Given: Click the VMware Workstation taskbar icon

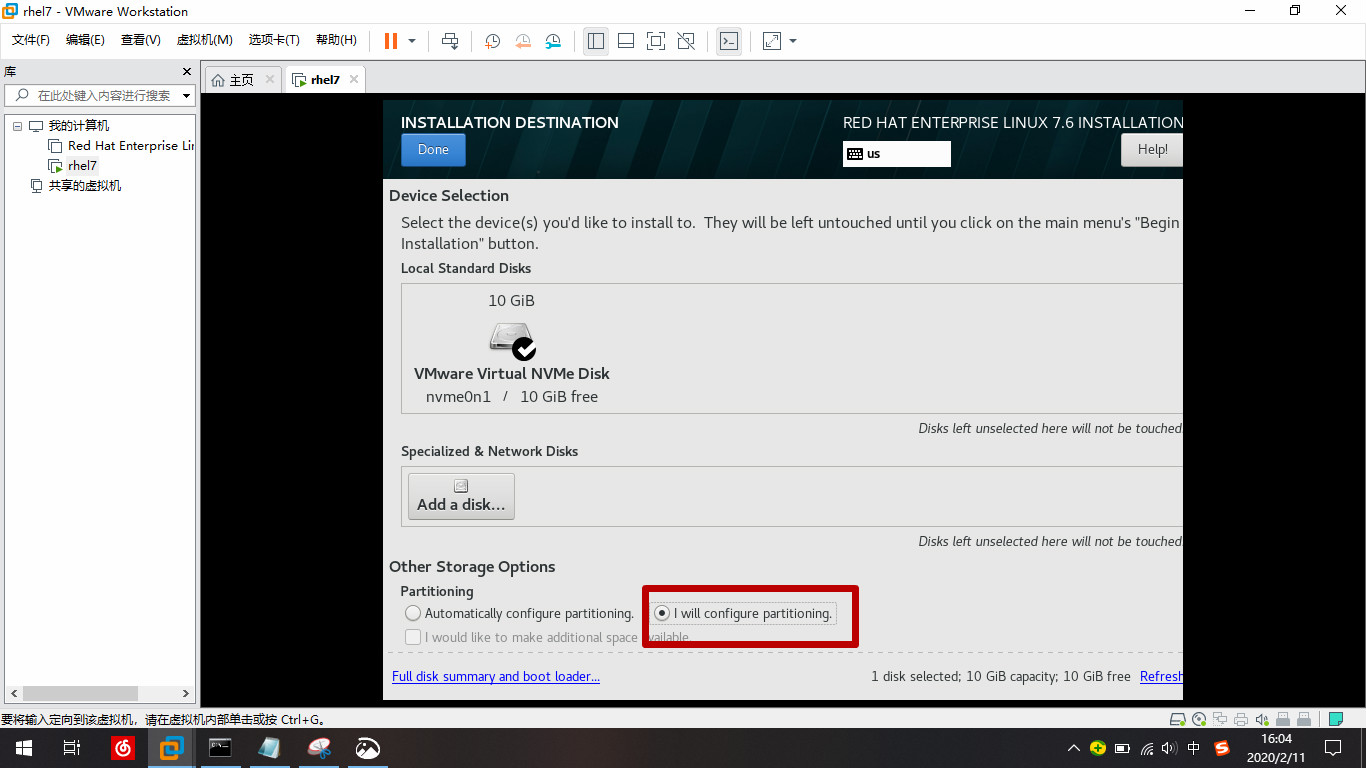Looking at the screenshot, I should pos(172,748).
